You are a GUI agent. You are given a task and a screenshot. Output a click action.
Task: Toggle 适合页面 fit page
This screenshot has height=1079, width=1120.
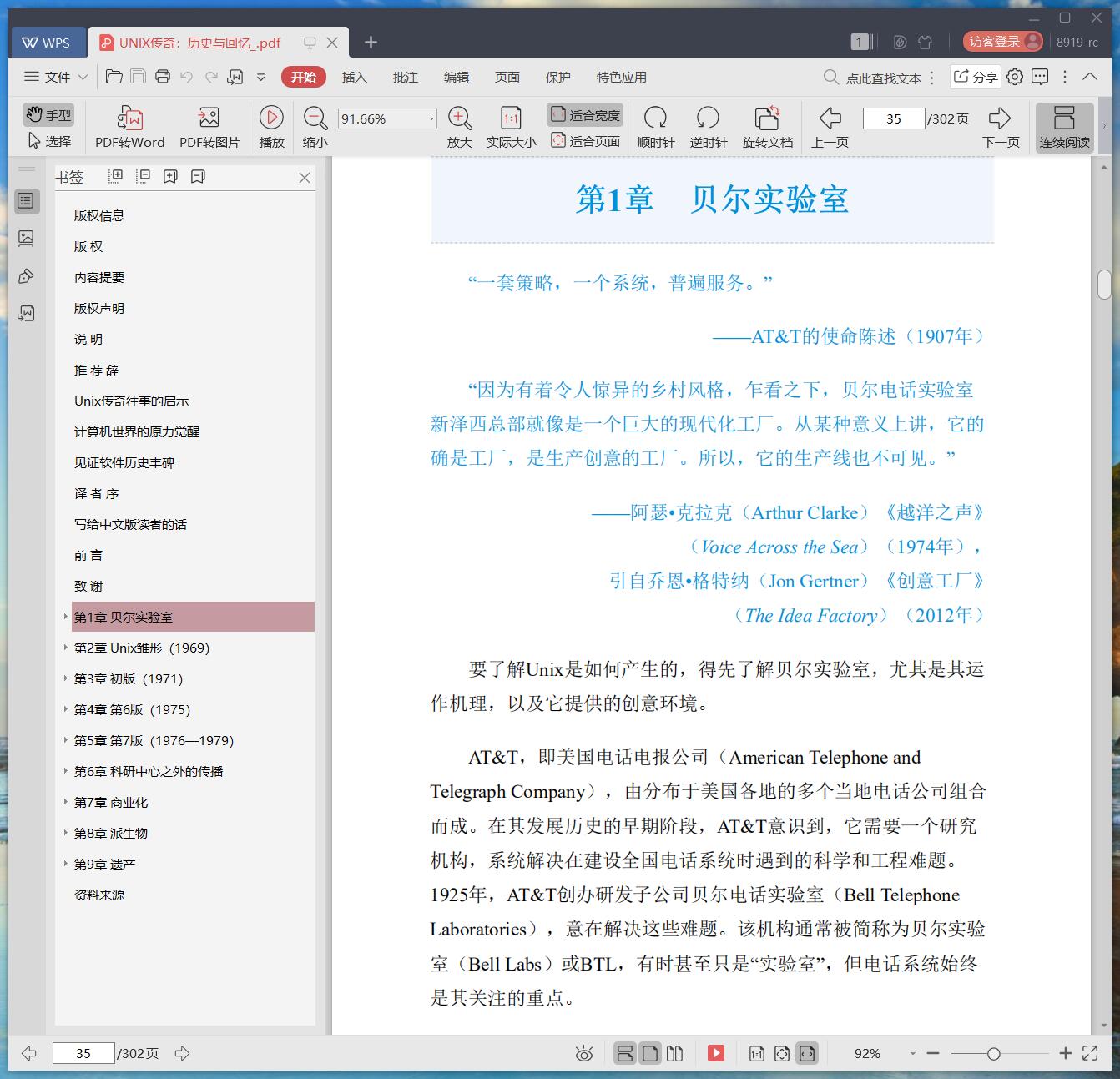(x=585, y=141)
